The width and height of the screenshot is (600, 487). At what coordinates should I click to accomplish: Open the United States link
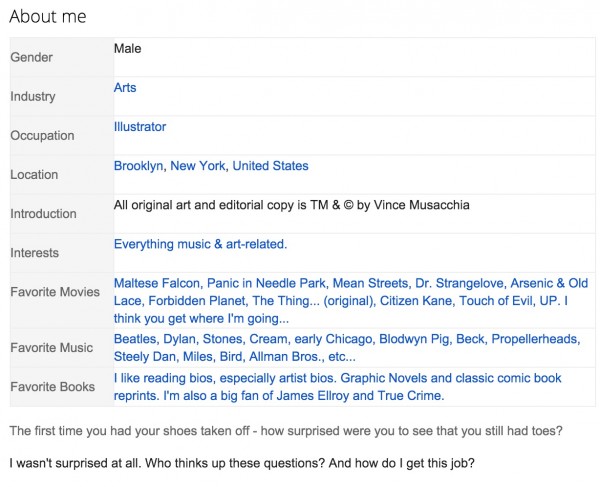270,166
